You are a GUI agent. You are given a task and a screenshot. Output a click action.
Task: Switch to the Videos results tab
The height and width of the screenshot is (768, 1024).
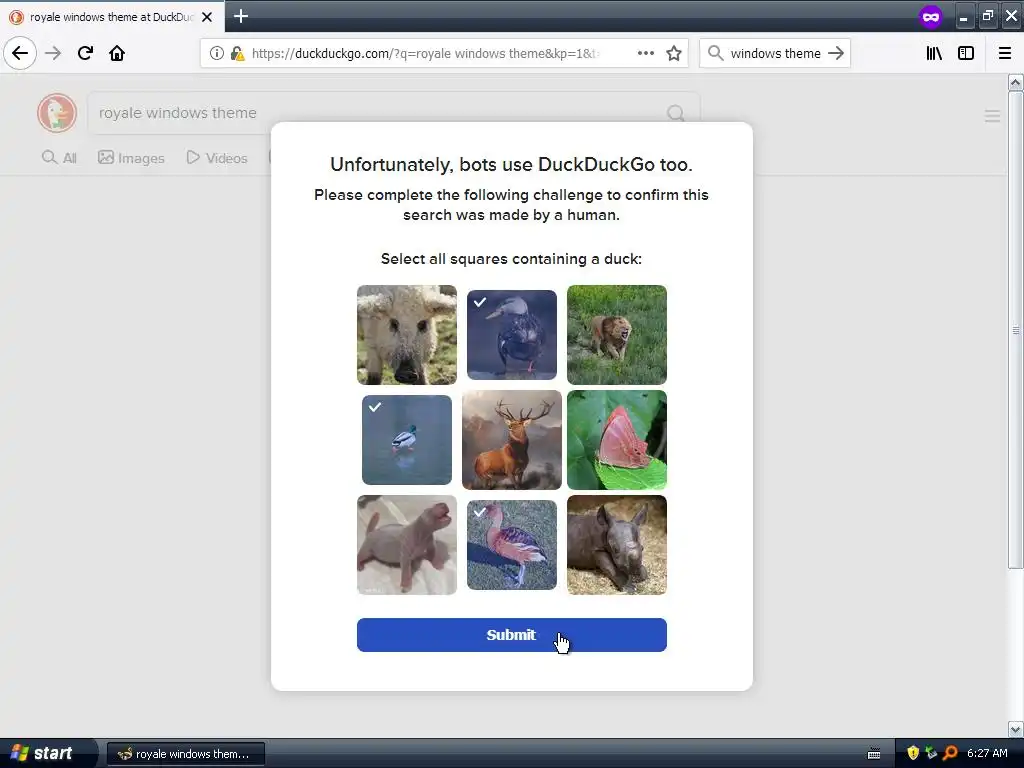[217, 157]
